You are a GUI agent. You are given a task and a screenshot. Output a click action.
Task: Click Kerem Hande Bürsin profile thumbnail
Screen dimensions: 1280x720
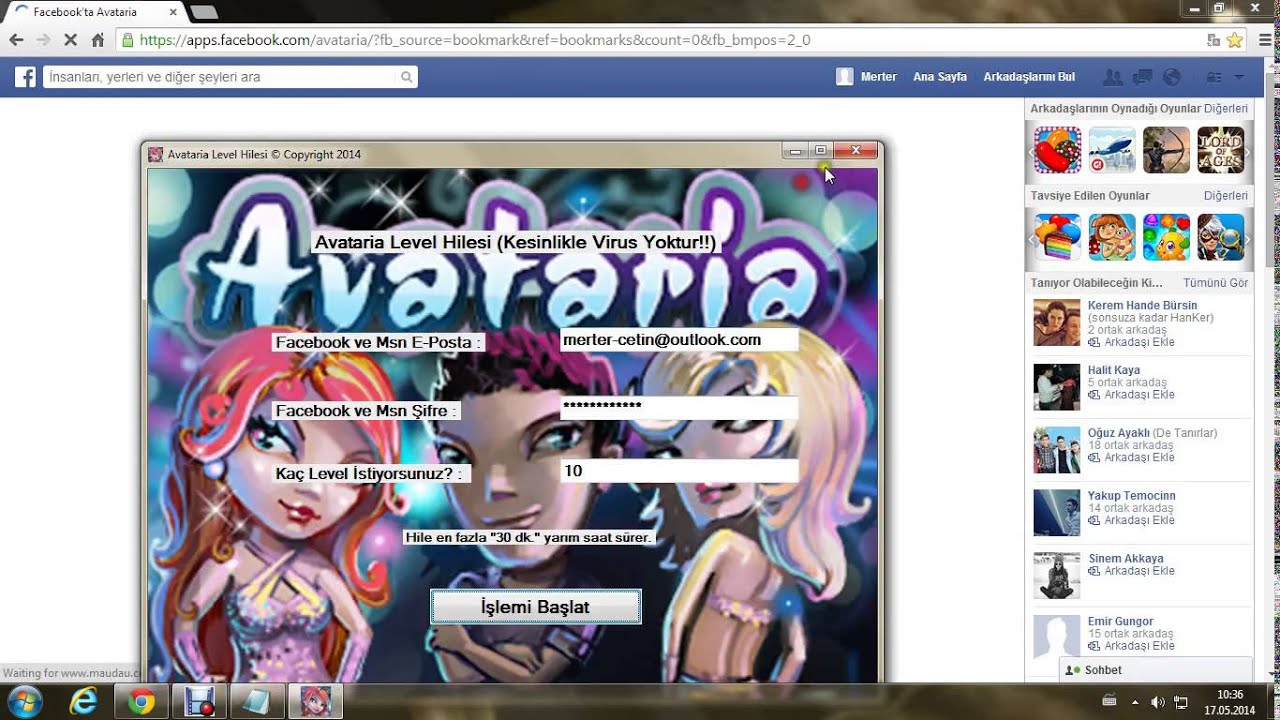(1057, 322)
